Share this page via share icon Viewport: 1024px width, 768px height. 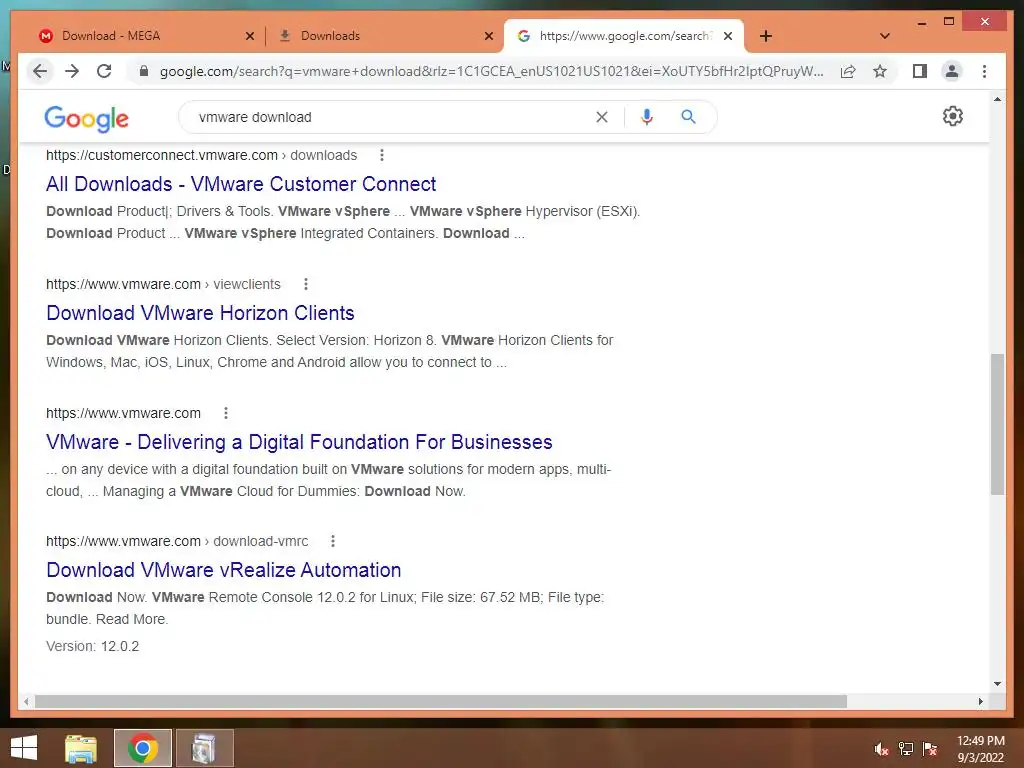pos(848,71)
